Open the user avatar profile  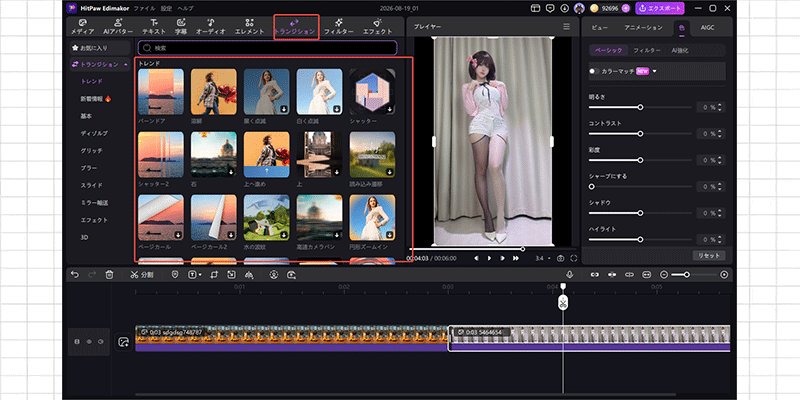(x=579, y=8)
